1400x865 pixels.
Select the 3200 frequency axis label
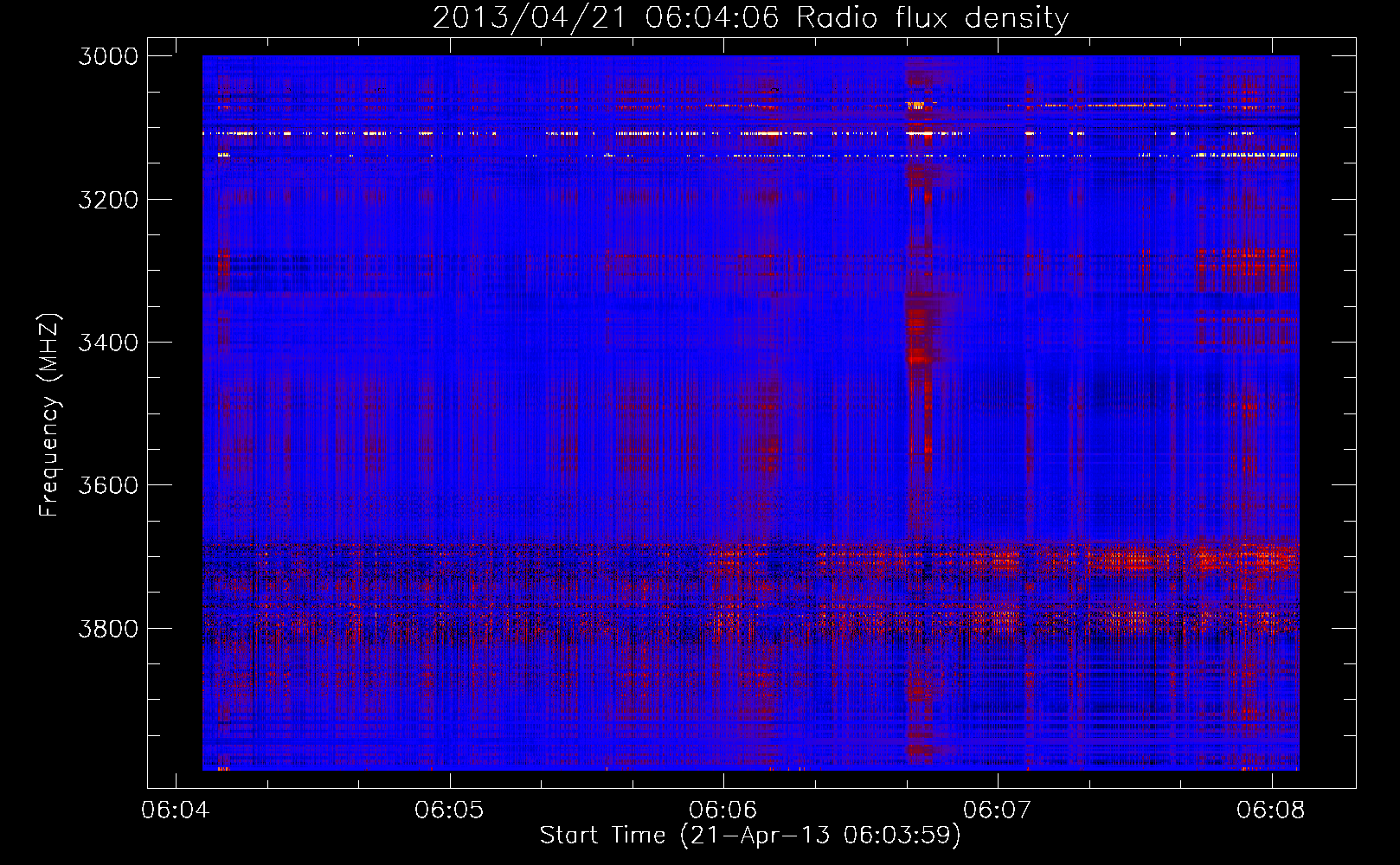[108, 200]
